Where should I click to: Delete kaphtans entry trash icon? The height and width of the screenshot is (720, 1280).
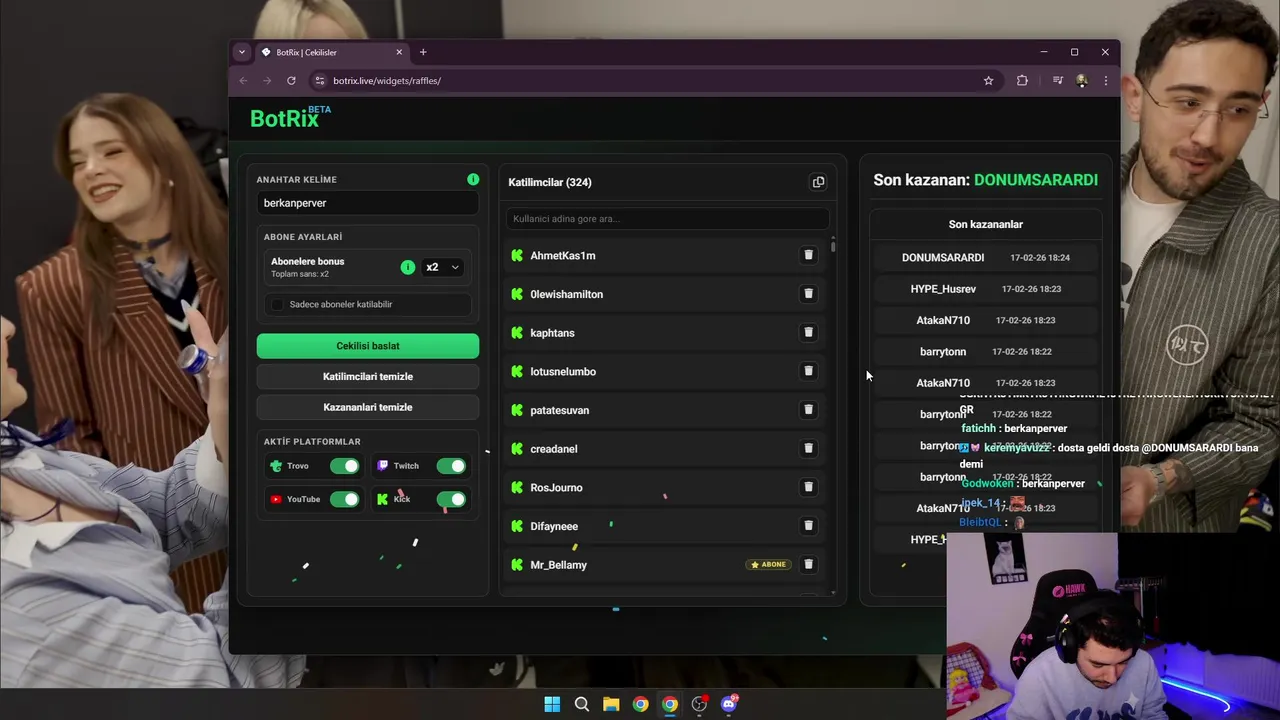point(808,332)
